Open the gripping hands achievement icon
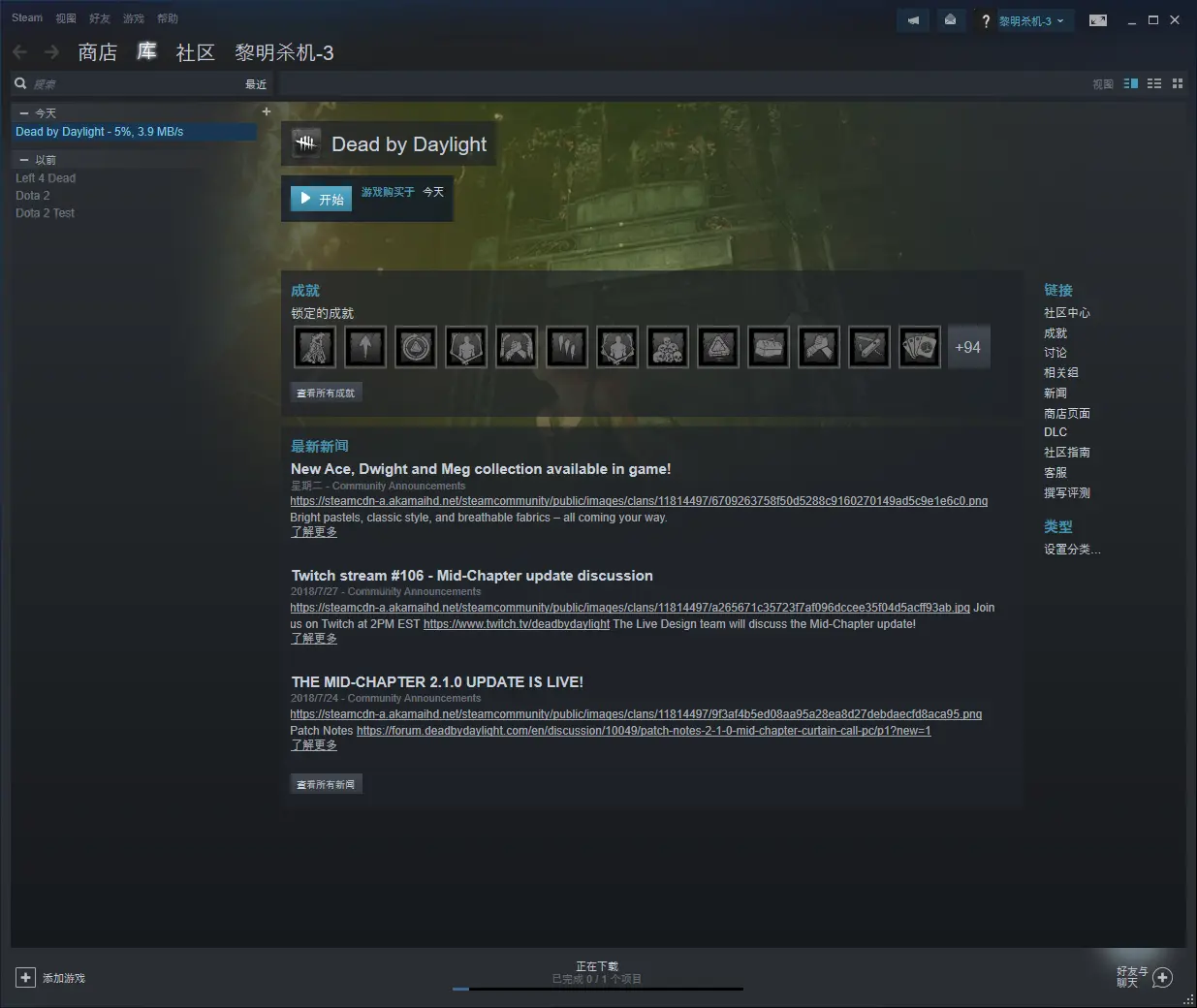Screen dimensions: 1197x1008 pyautogui.click(x=819, y=347)
